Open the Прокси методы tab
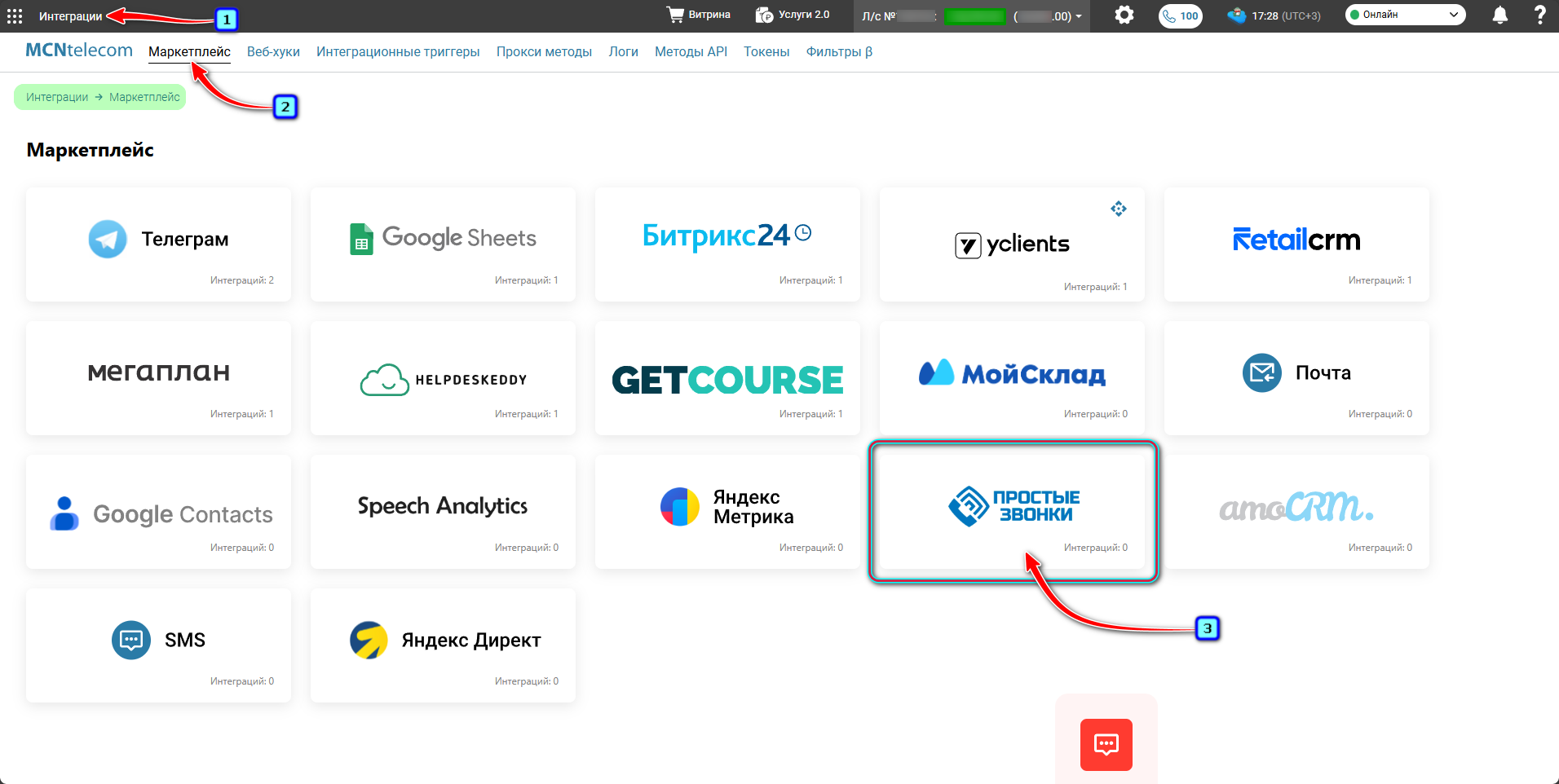This screenshot has width=1559, height=784. (544, 52)
